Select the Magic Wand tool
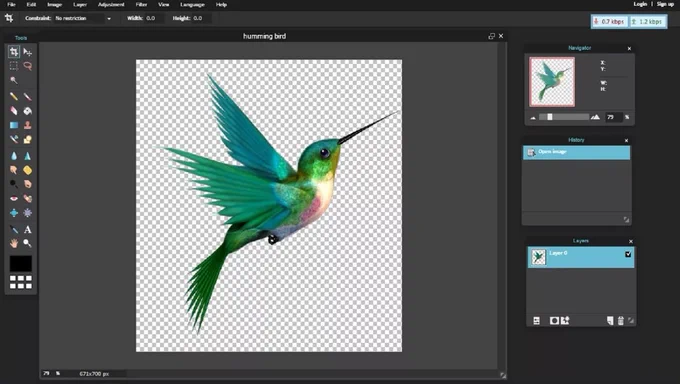 pyautogui.click(x=14, y=80)
